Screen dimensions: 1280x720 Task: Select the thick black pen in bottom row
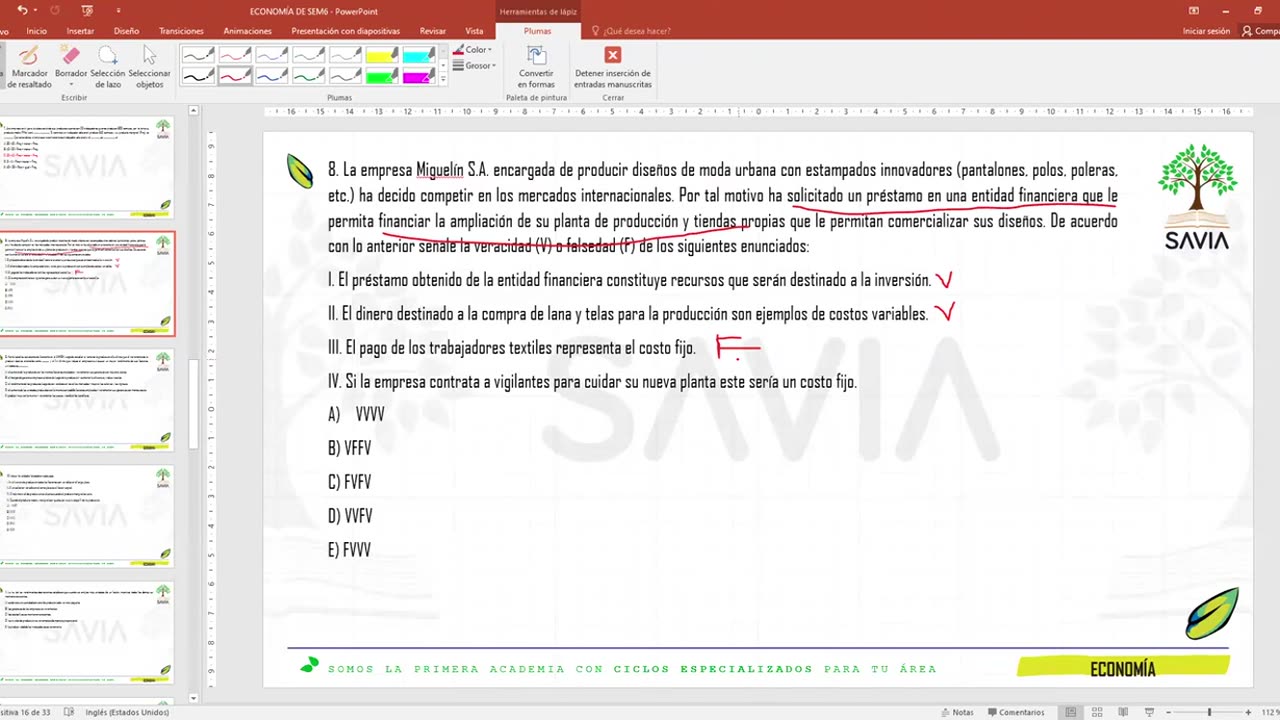pyautogui.click(x=198, y=76)
